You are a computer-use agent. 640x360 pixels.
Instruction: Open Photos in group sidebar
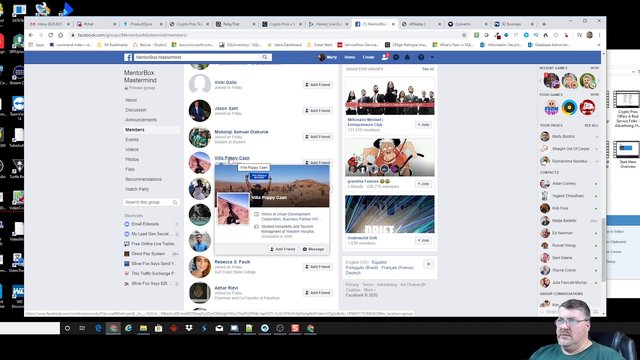132,159
